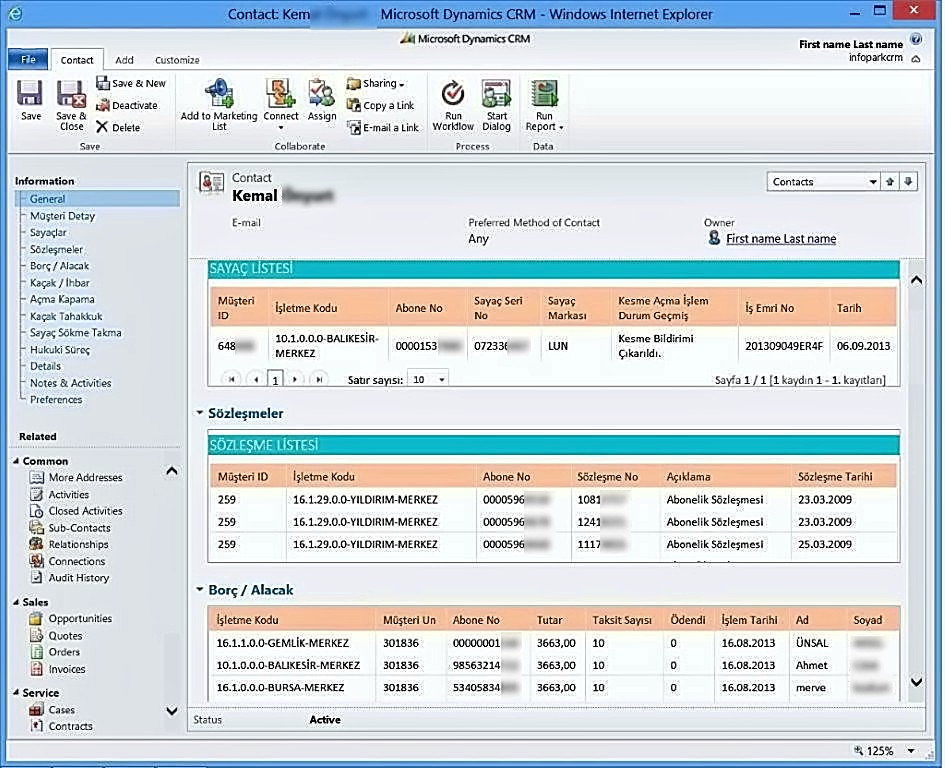
Task: Open the Sharing dropdown
Action: point(375,83)
